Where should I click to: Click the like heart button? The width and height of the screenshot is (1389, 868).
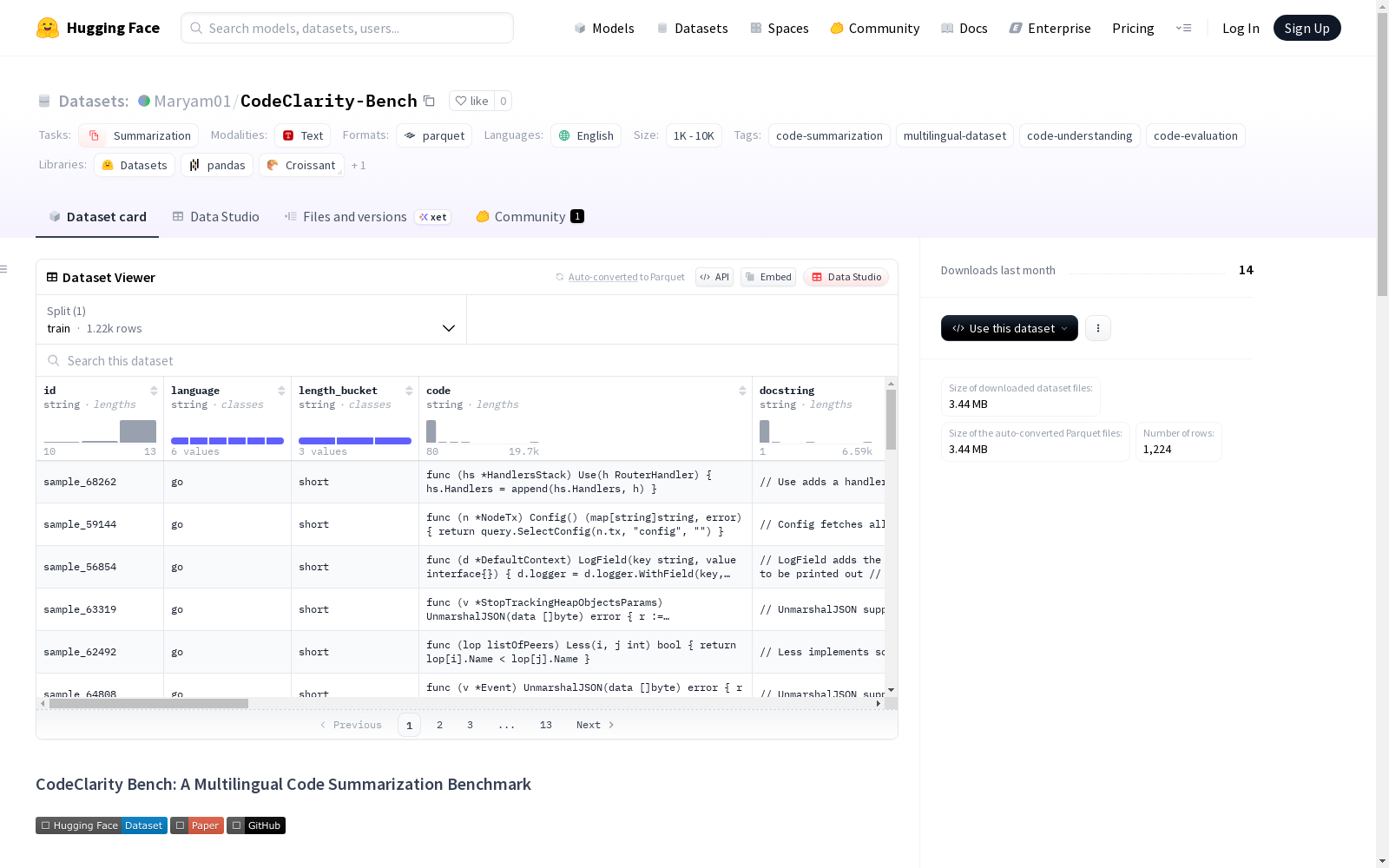[471, 101]
